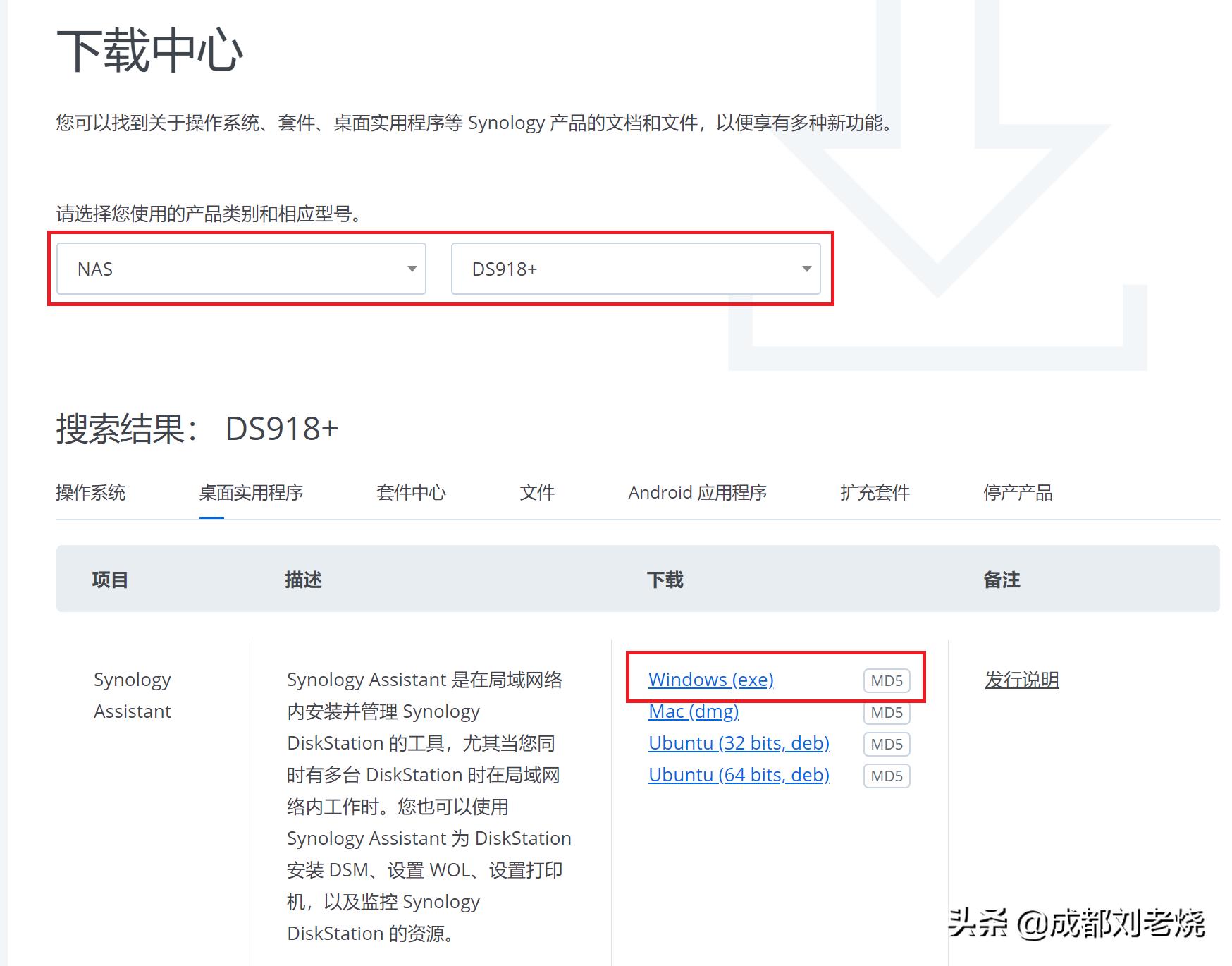Expand the product category selector arrow

412,269
